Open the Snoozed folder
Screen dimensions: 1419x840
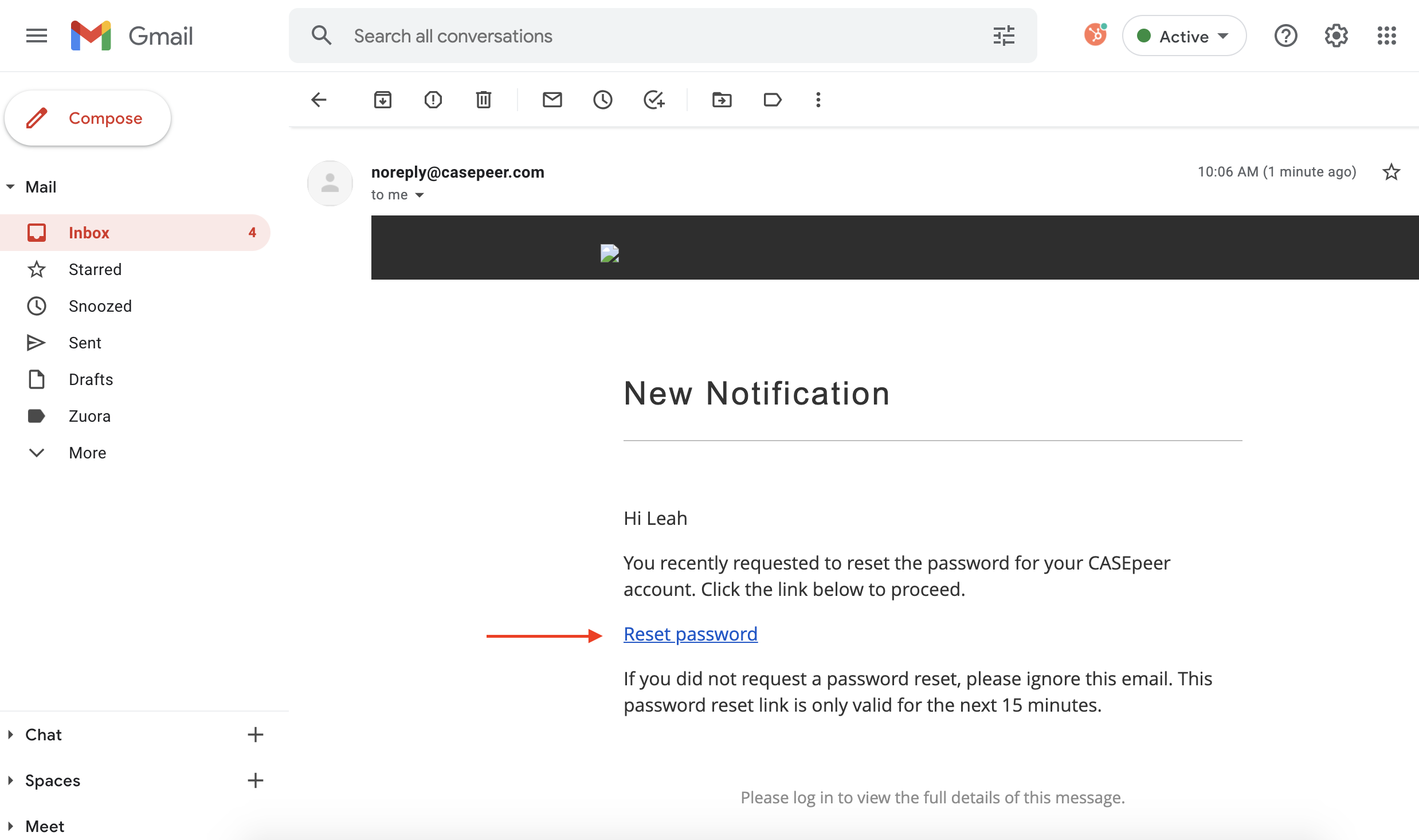click(x=135, y=306)
